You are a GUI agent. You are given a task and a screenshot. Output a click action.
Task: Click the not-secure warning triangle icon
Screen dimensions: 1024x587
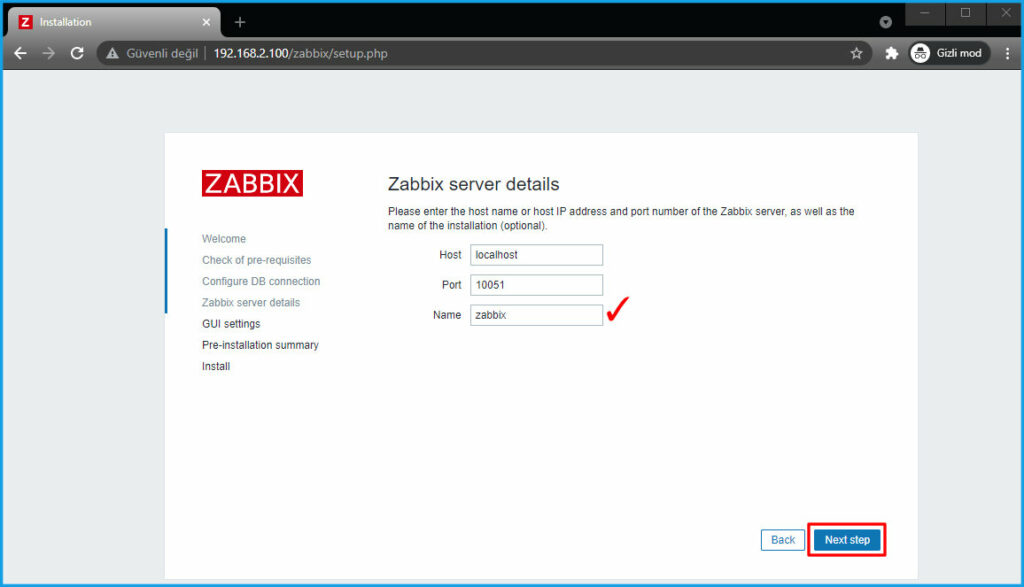pyautogui.click(x=112, y=54)
